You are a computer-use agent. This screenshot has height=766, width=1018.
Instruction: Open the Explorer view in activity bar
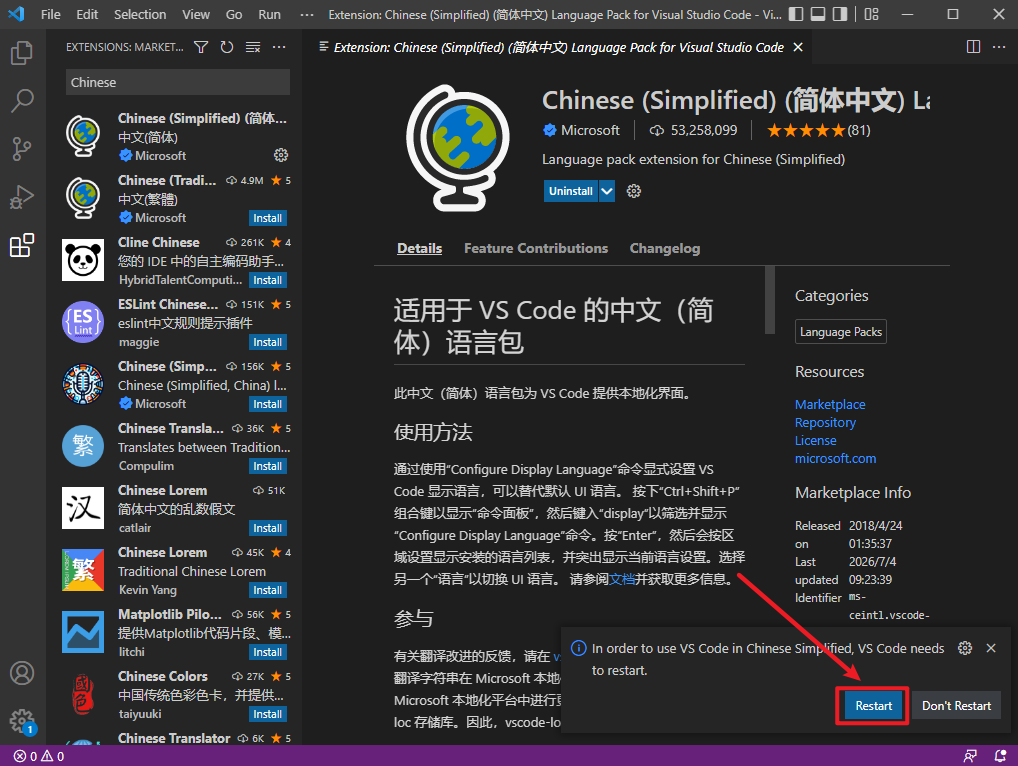pyautogui.click(x=22, y=53)
